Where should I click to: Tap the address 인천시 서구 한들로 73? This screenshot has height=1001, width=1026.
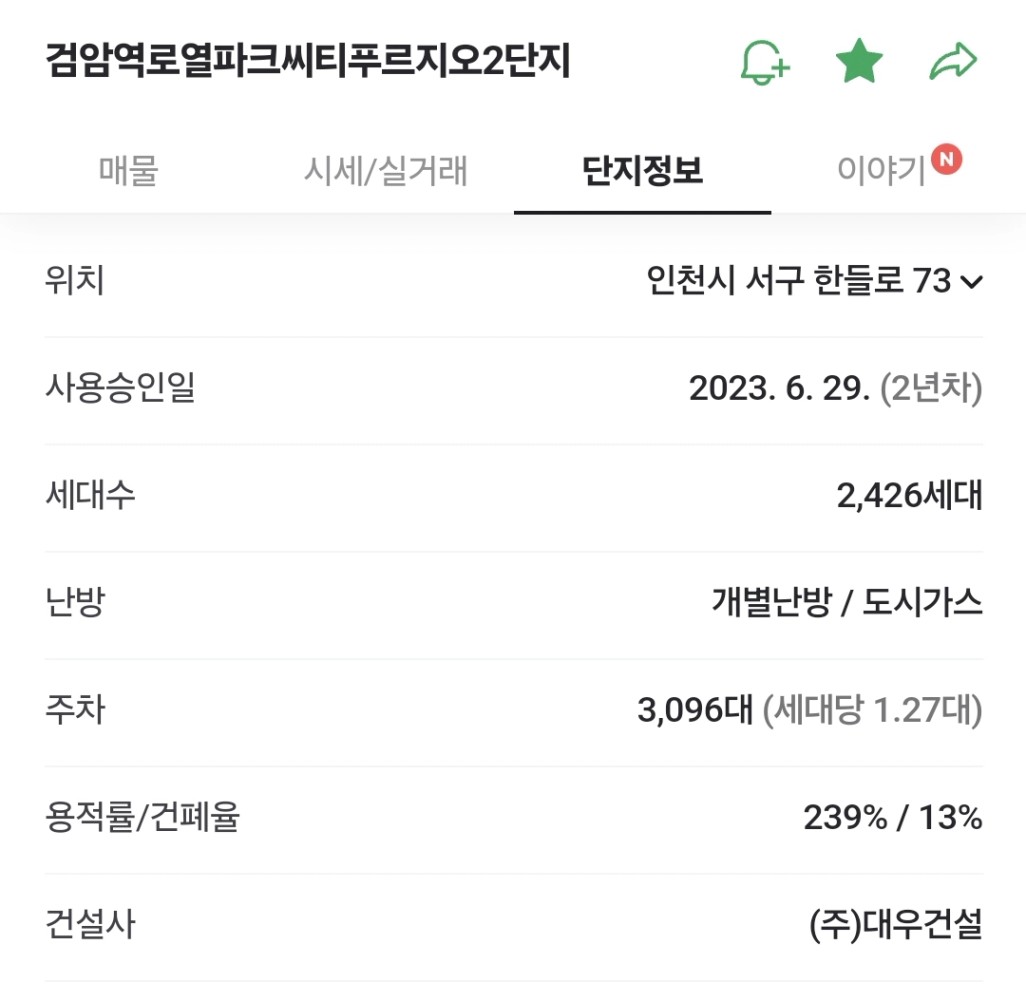pyautogui.click(x=798, y=280)
